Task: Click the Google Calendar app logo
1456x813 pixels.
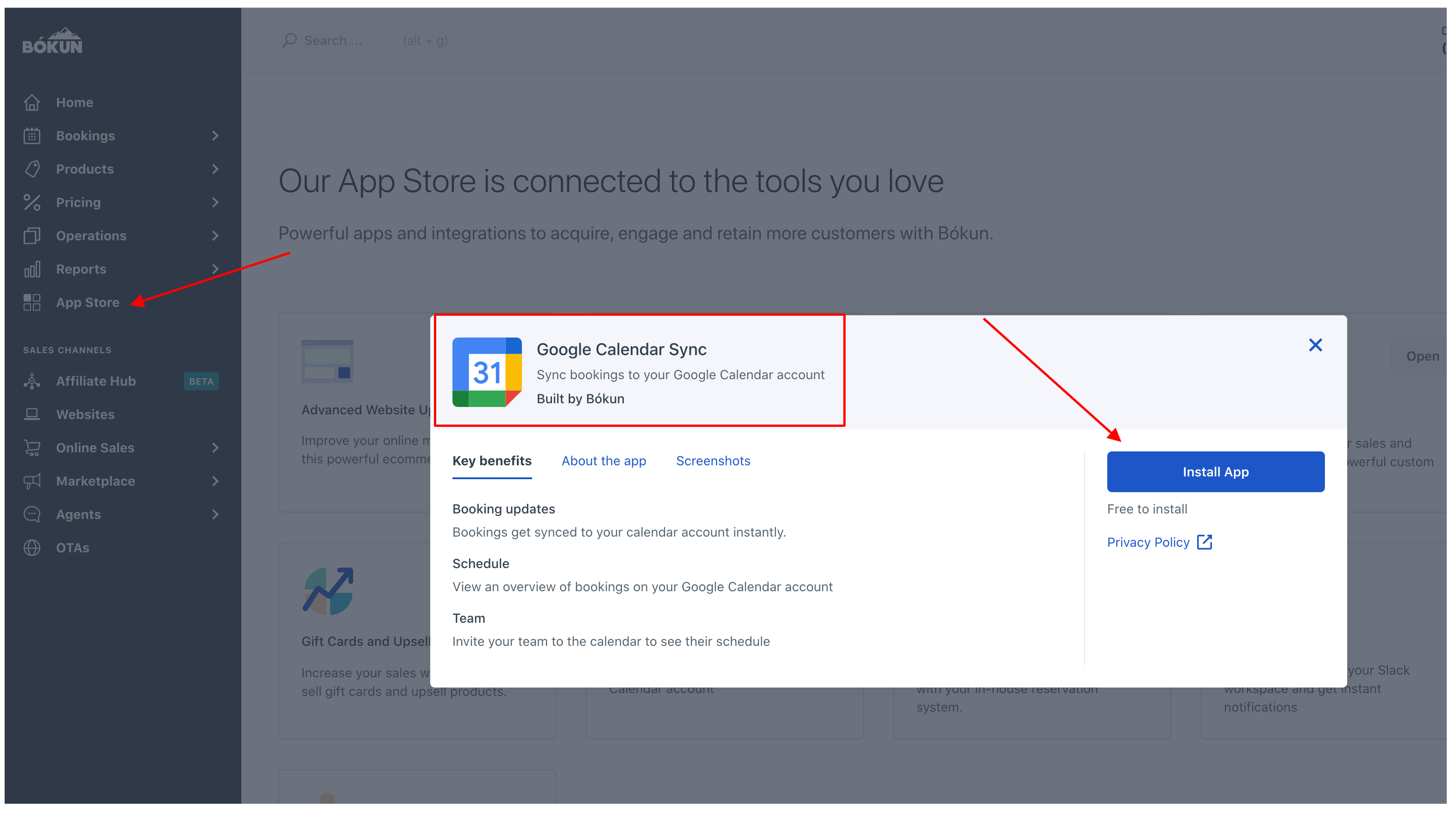Action: tap(487, 372)
